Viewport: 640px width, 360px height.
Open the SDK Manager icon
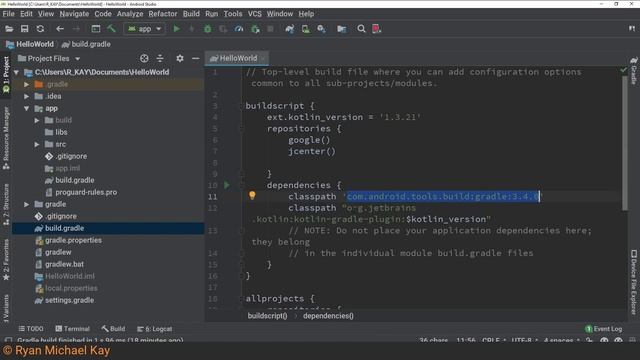pyautogui.click(x=322, y=29)
